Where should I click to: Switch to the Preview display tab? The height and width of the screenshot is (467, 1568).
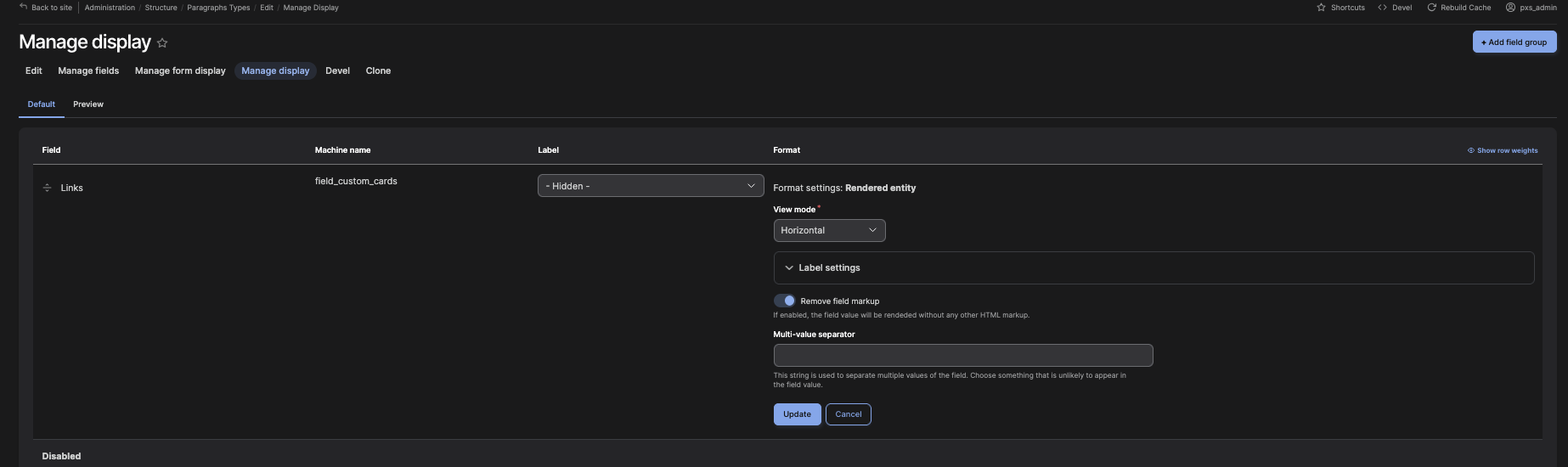click(88, 104)
